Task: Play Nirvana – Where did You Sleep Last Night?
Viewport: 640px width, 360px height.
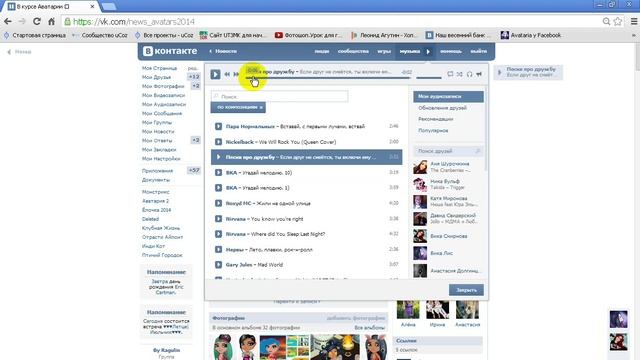Action: 218,234
